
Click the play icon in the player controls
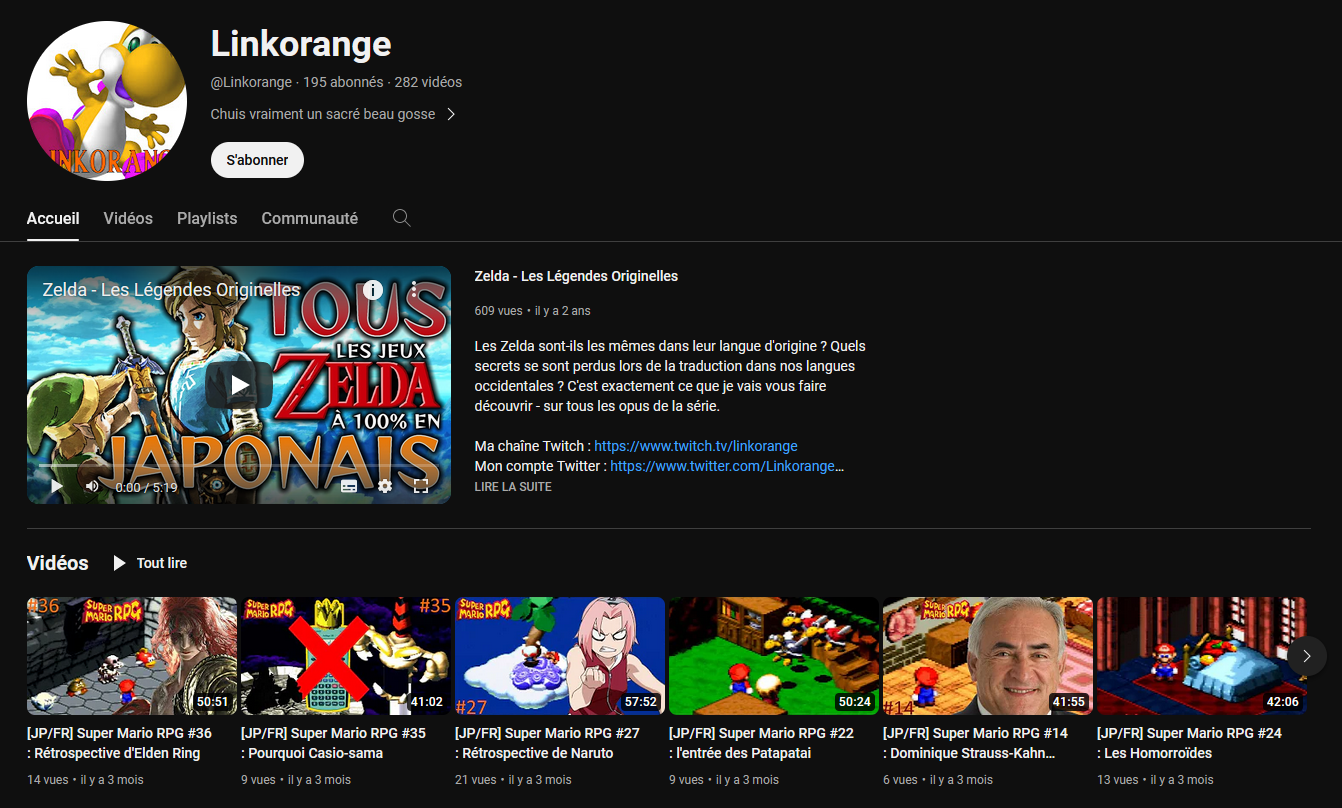[x=56, y=486]
